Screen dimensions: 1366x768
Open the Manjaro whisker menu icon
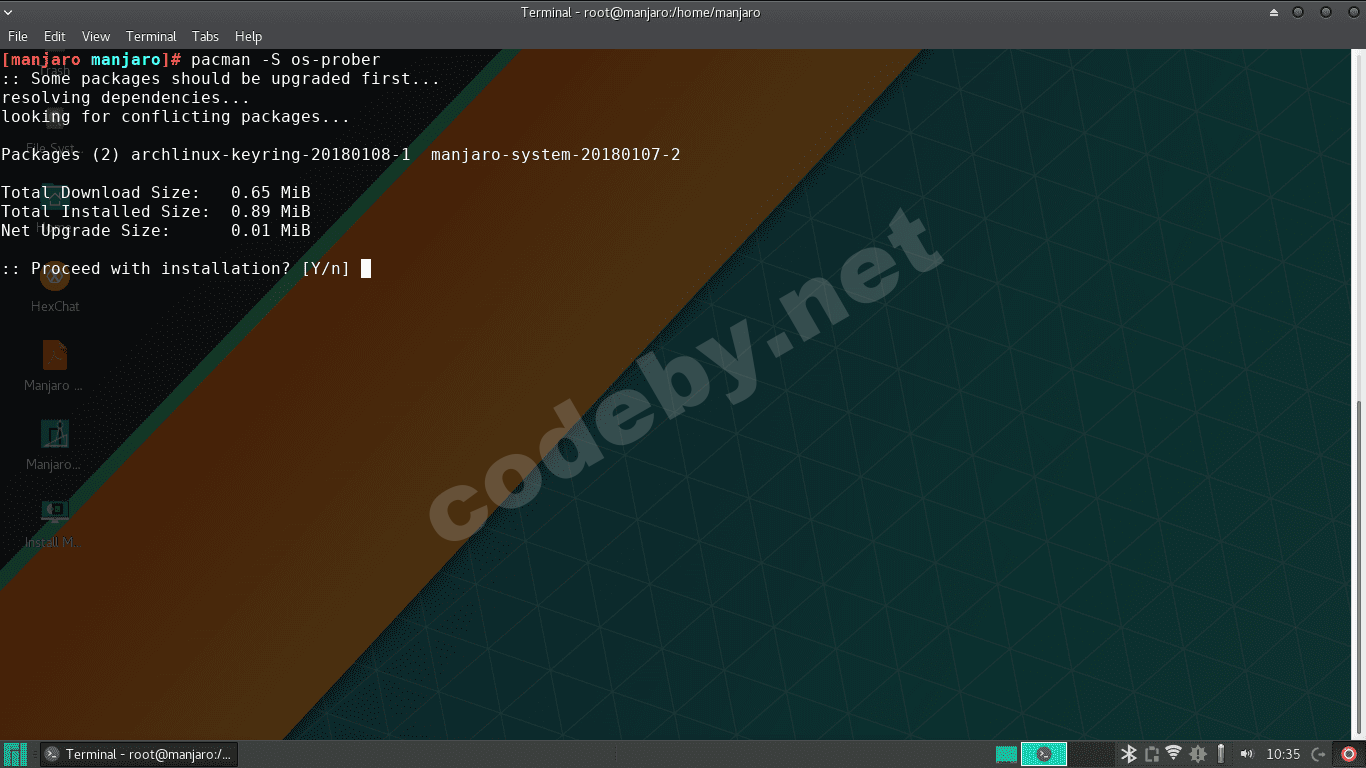tap(15, 754)
